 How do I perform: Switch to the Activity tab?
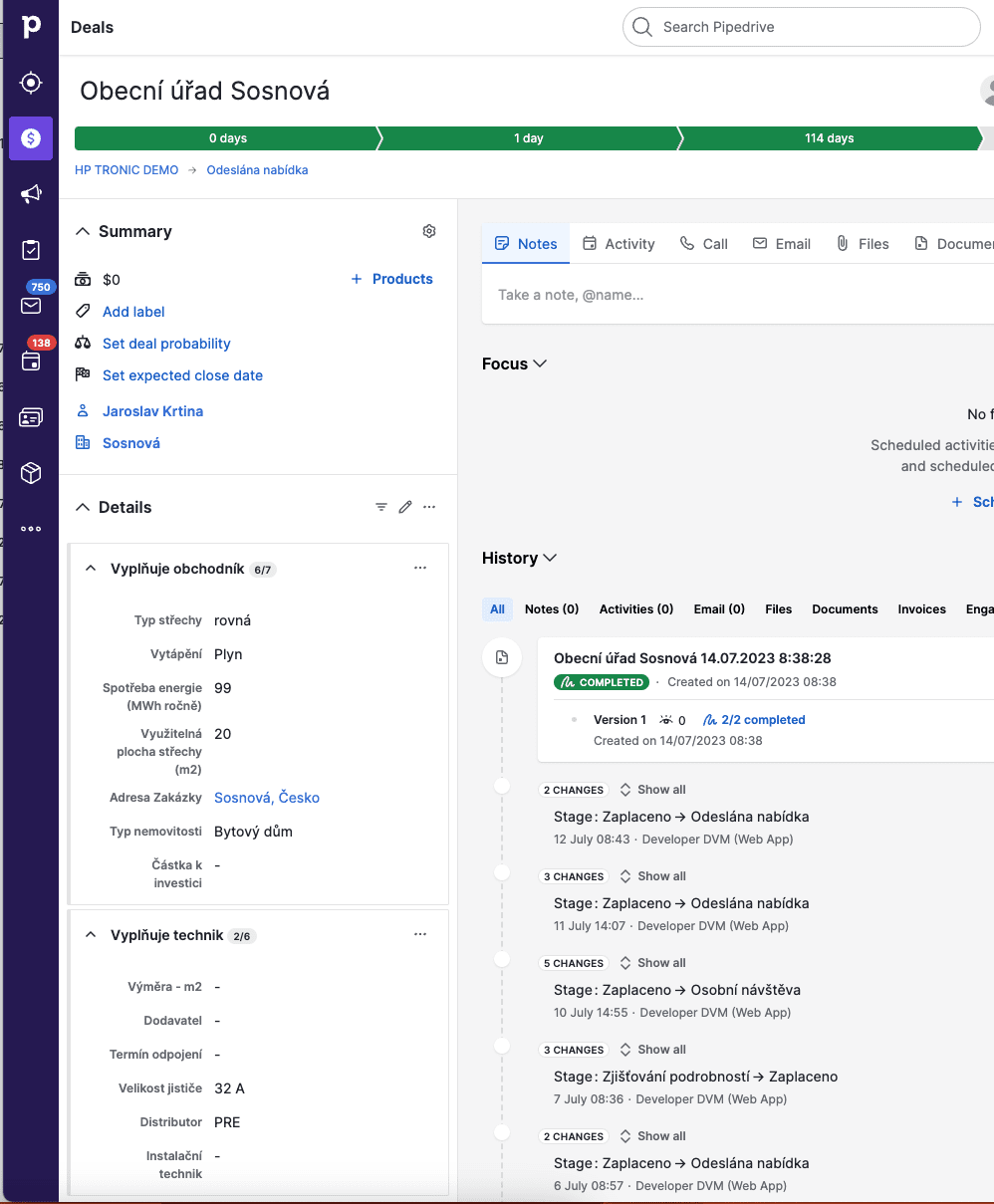[x=619, y=244]
